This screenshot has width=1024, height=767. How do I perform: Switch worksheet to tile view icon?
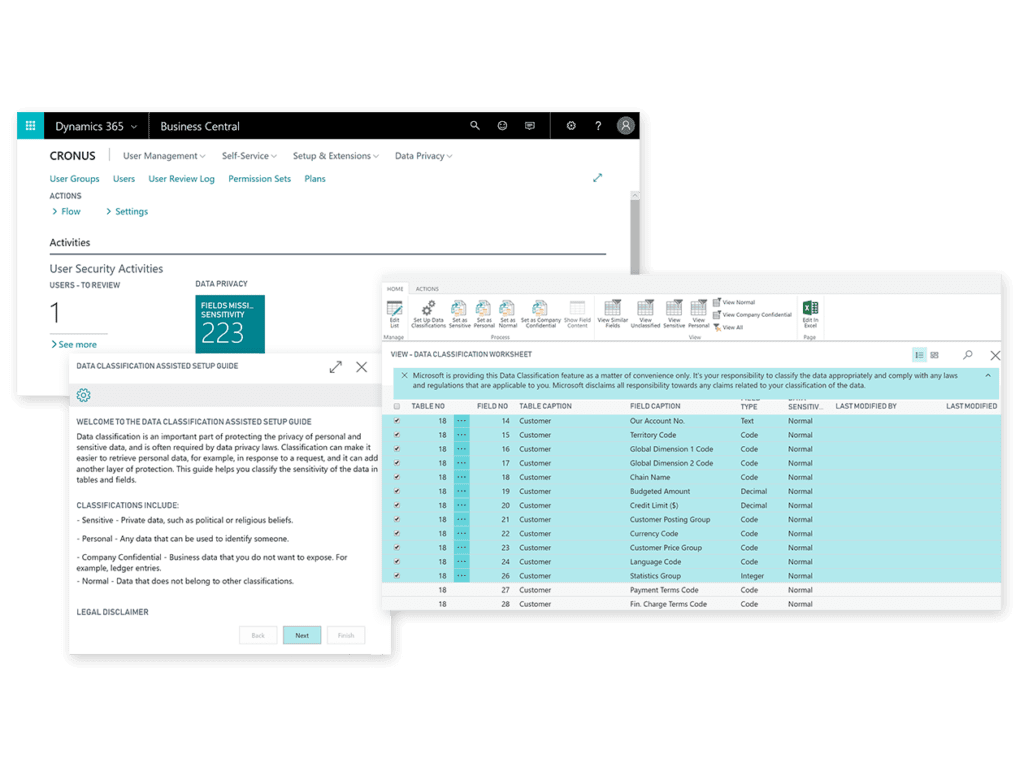[935, 355]
